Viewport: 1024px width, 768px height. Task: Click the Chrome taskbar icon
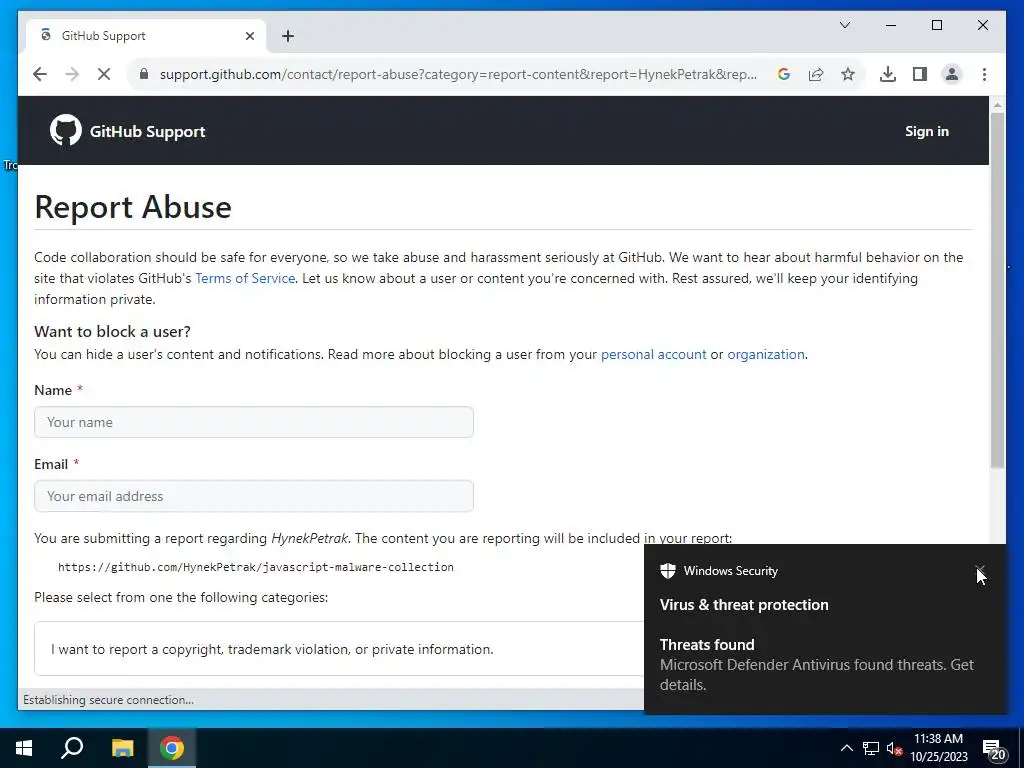tap(172, 748)
